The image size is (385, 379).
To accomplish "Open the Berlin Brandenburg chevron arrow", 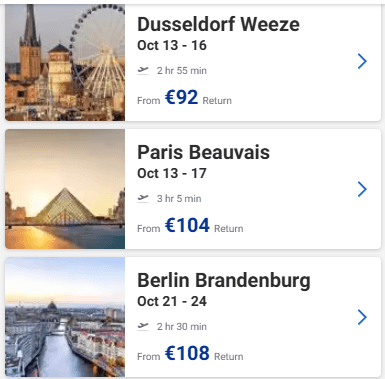I will pos(362,317).
